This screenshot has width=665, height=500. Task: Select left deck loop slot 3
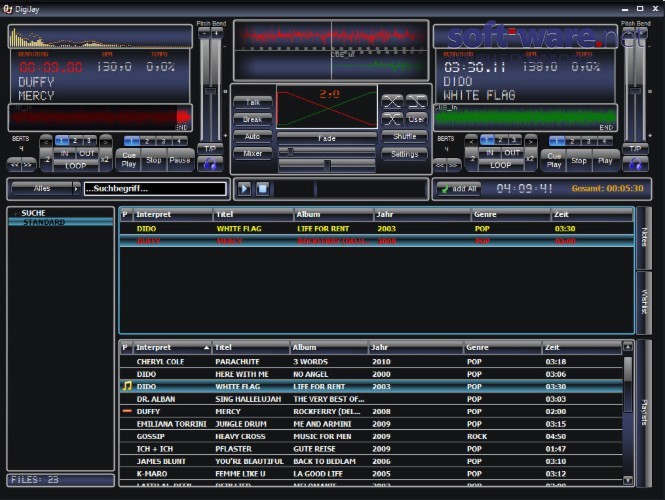[x=89, y=141]
